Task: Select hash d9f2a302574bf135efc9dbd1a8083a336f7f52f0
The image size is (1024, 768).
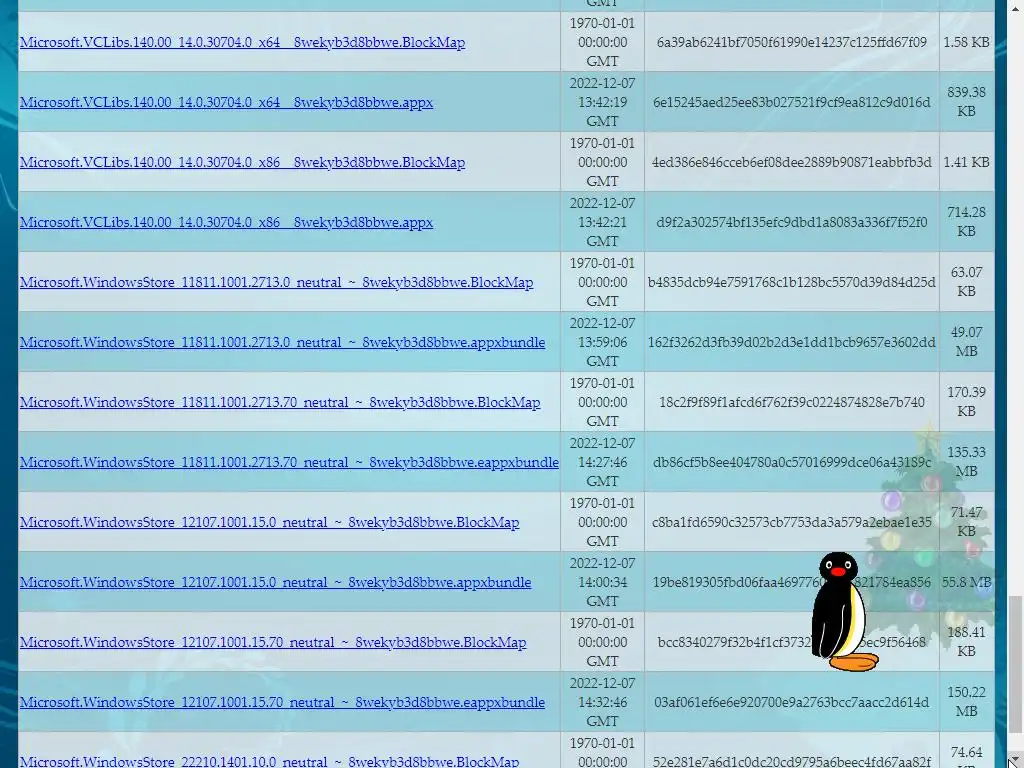Action: (x=792, y=223)
